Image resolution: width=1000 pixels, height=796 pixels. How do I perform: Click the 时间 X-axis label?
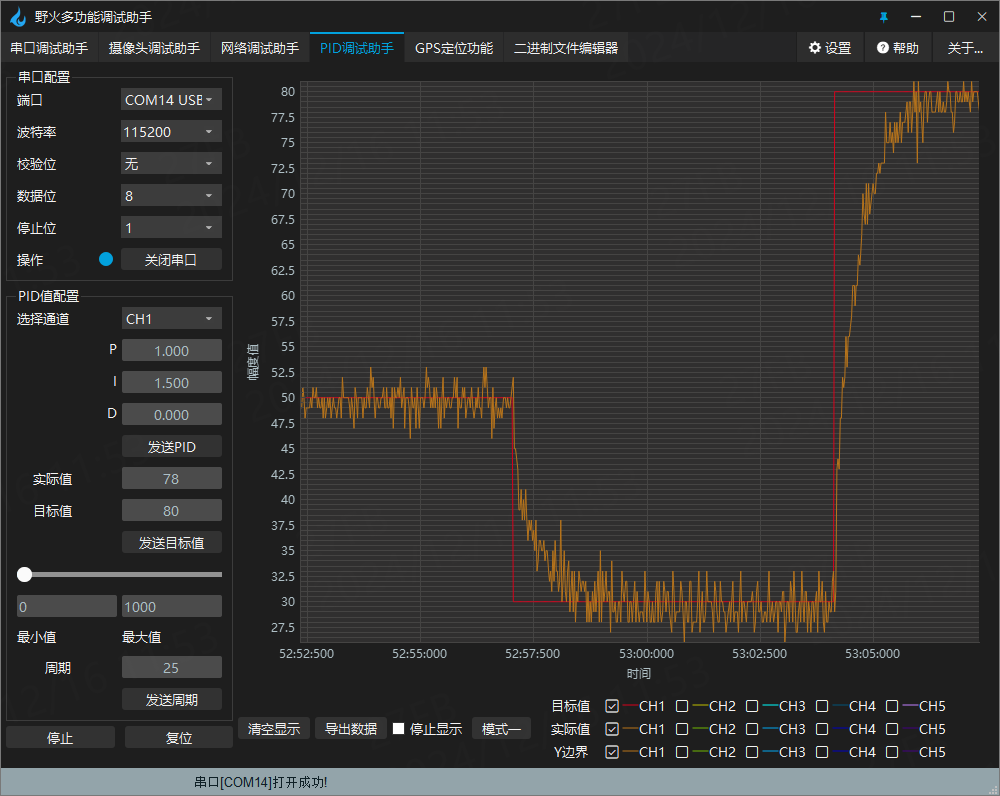point(638,674)
